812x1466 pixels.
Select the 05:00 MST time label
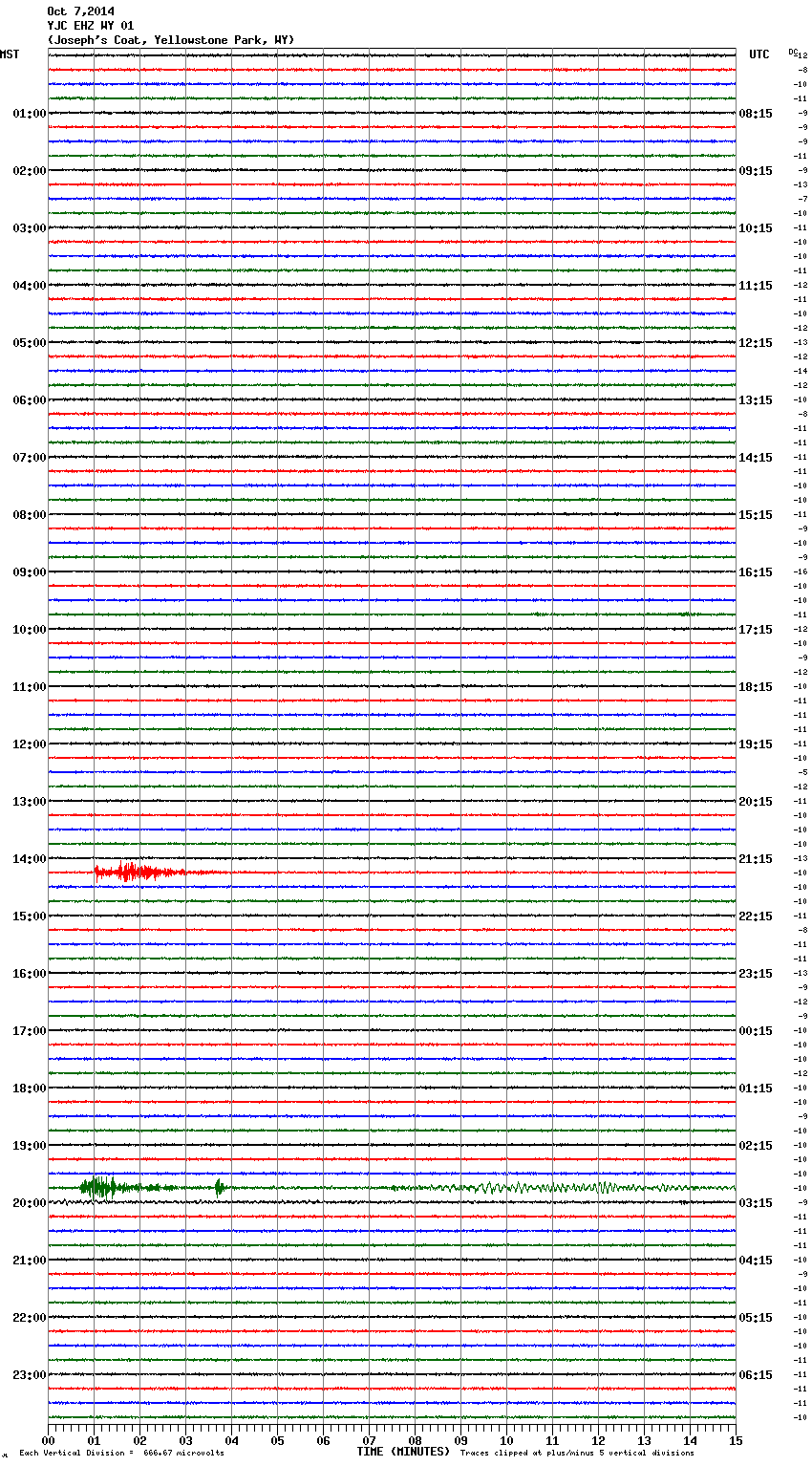(30, 343)
